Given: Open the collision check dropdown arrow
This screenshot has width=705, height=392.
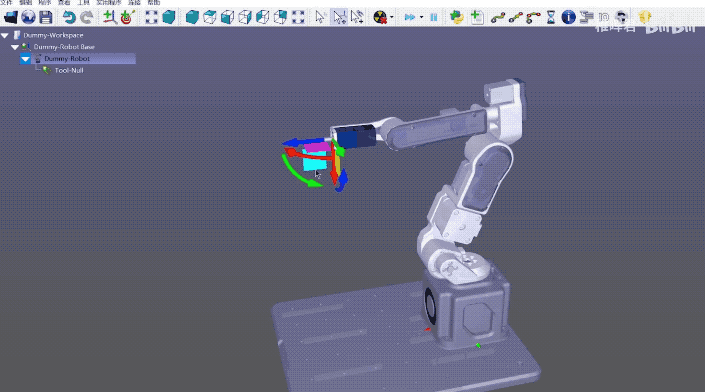Looking at the screenshot, I should pos(392,18).
